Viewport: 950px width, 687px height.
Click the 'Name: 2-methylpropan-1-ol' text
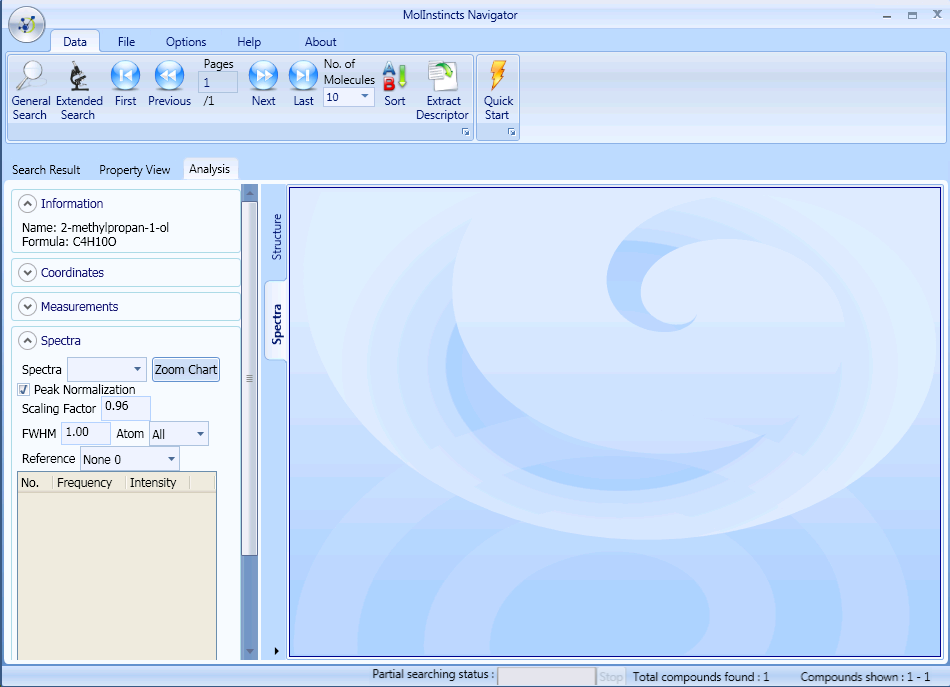(x=95, y=228)
